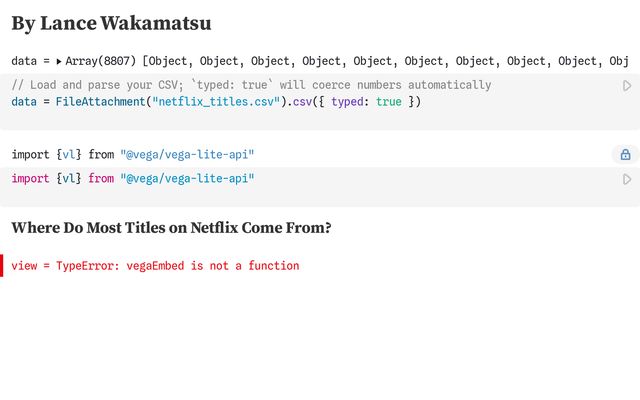The width and height of the screenshot is (640, 400).
Task: Click the Load and parse your CSV comment line
Action: 251,85
